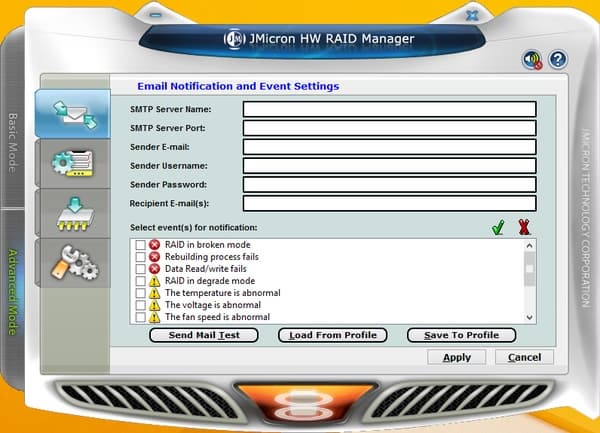Click Load From Profile button
The height and width of the screenshot is (433, 600).
click(333, 335)
